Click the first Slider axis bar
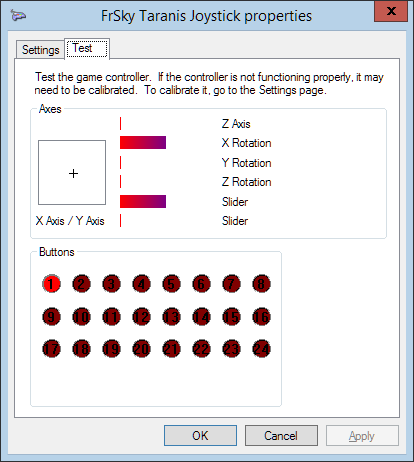Image resolution: width=414 pixels, height=462 pixels. click(143, 201)
